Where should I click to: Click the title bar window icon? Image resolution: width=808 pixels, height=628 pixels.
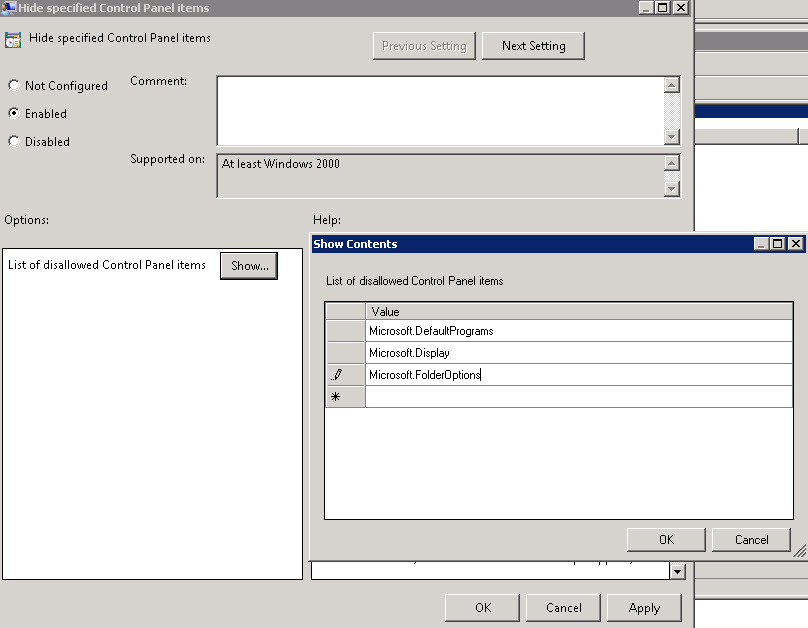coord(9,8)
